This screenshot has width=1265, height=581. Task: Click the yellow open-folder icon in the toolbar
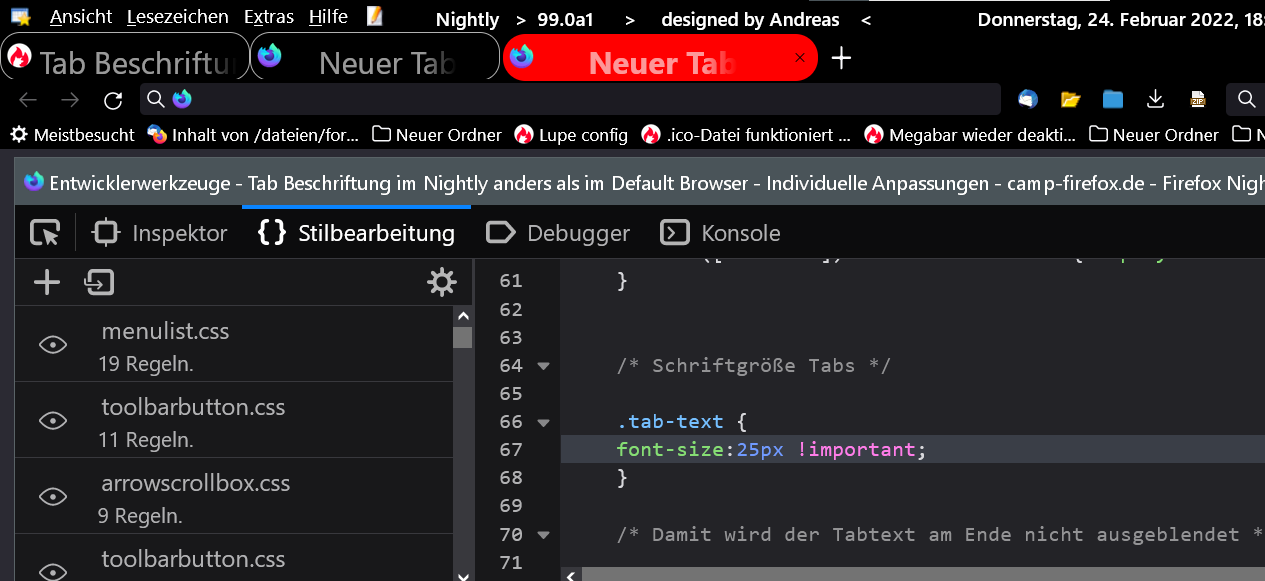pos(1071,99)
